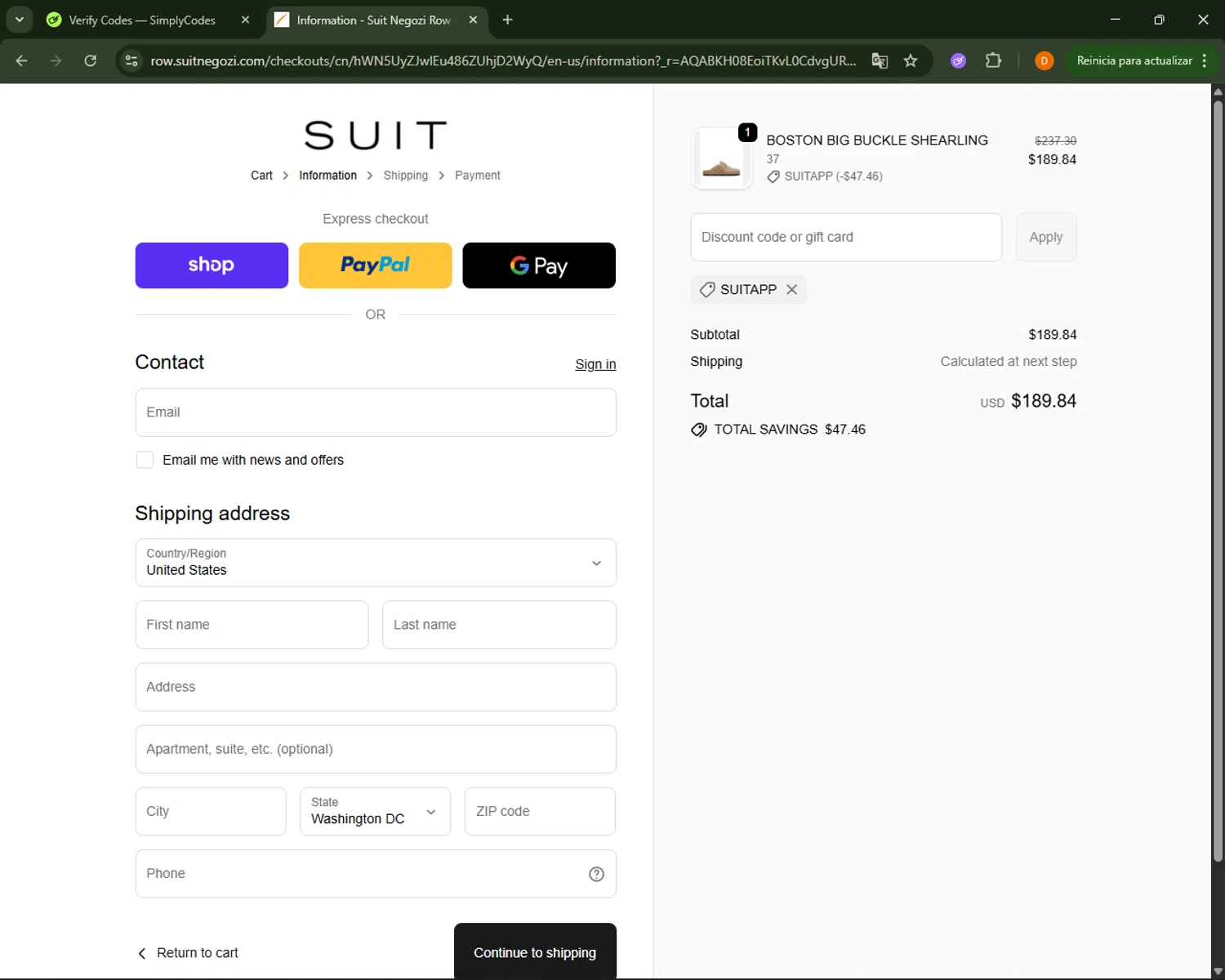
Task: Go back using the browser back arrow
Action: [x=21, y=60]
